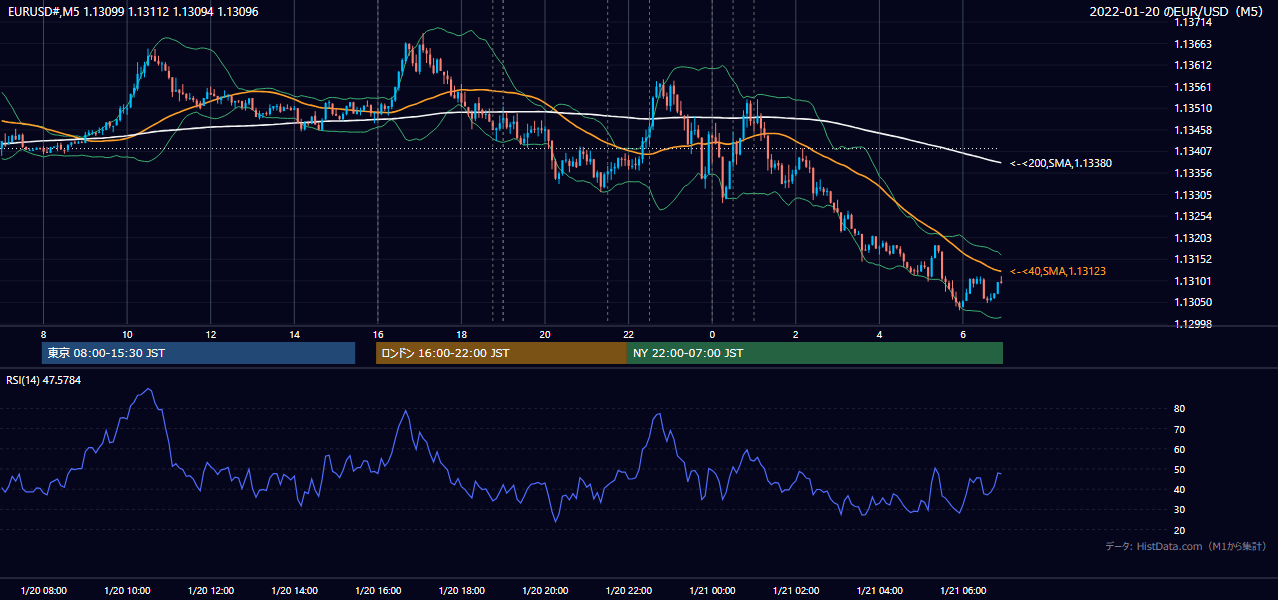Click price axis label 1.13612
The height and width of the screenshot is (600, 1278).
pos(1193,65)
